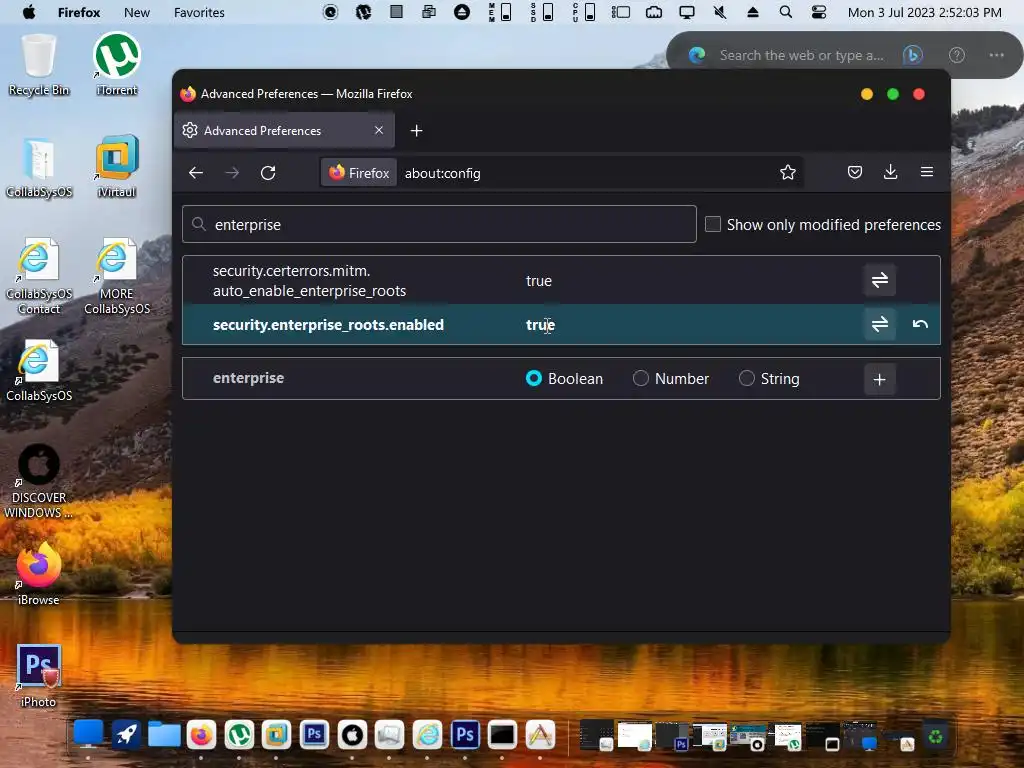Open the iVirtaul desktop shortcut
Screen dimensions: 1024x768
[x=117, y=167]
